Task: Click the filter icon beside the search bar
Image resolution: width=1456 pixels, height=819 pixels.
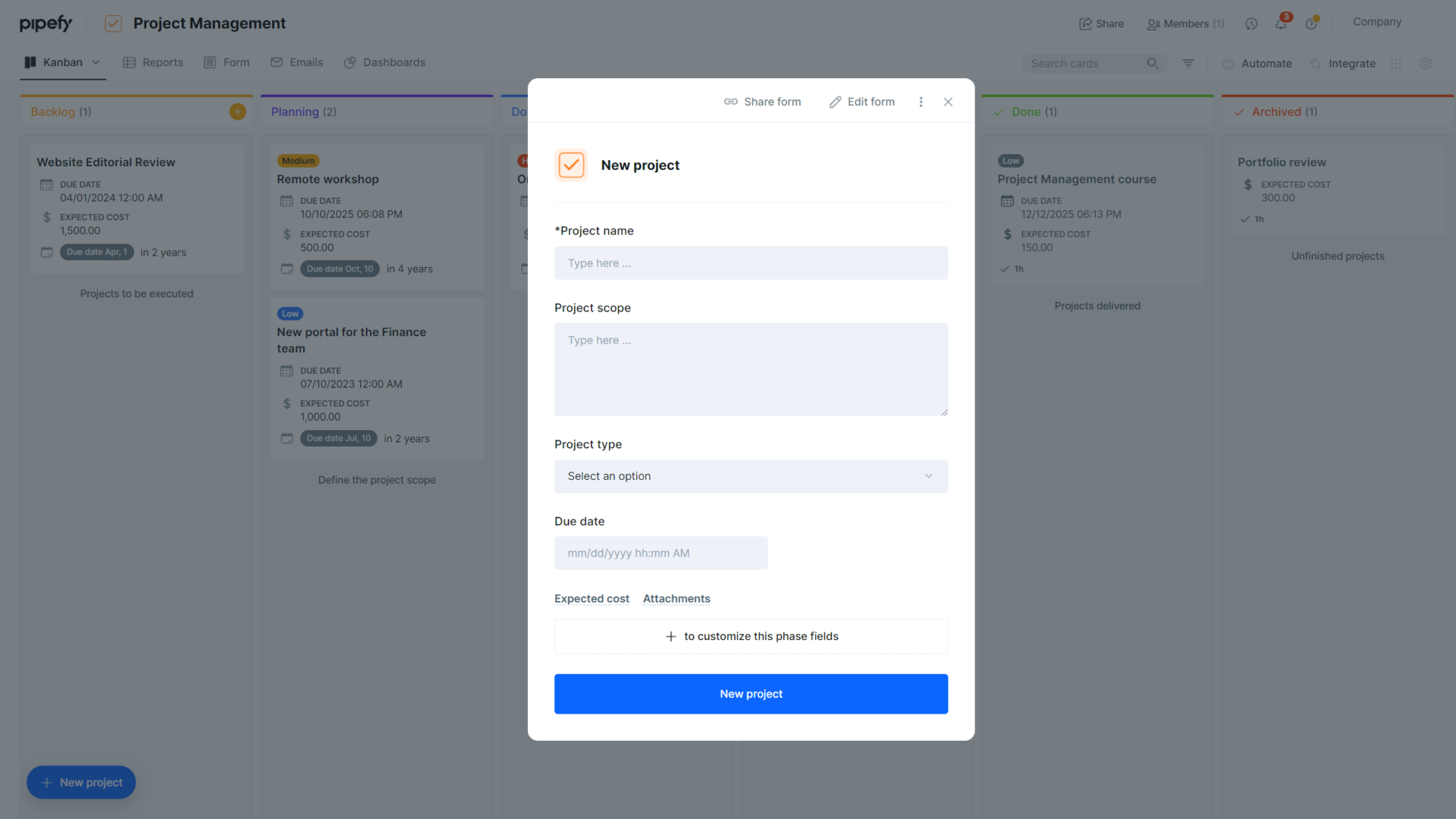Action: [1188, 64]
